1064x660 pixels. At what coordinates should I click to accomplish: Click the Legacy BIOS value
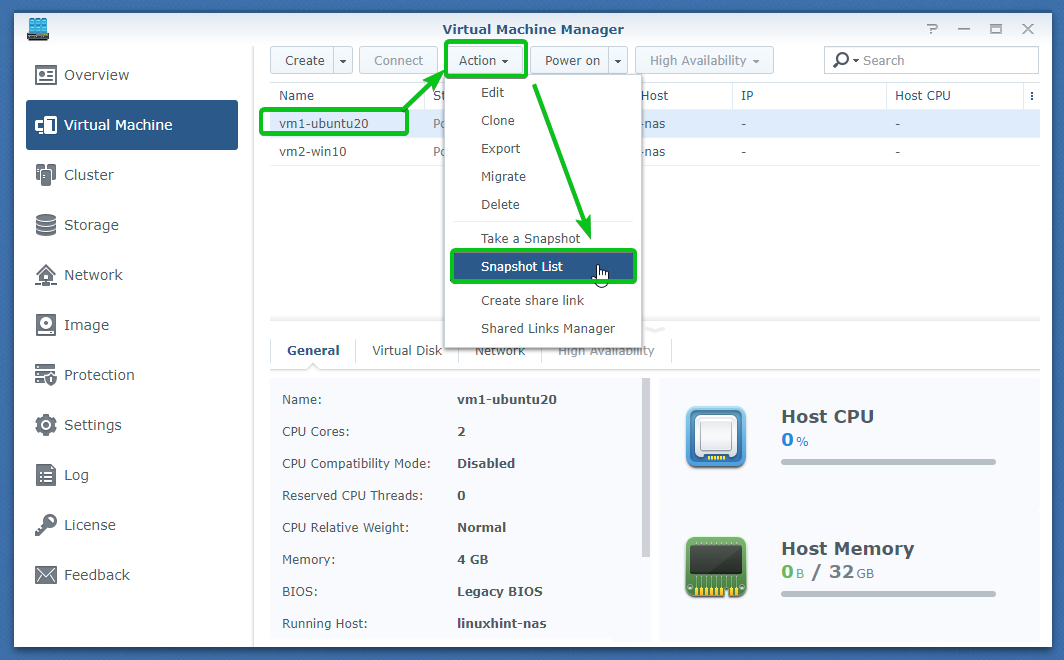coord(499,591)
